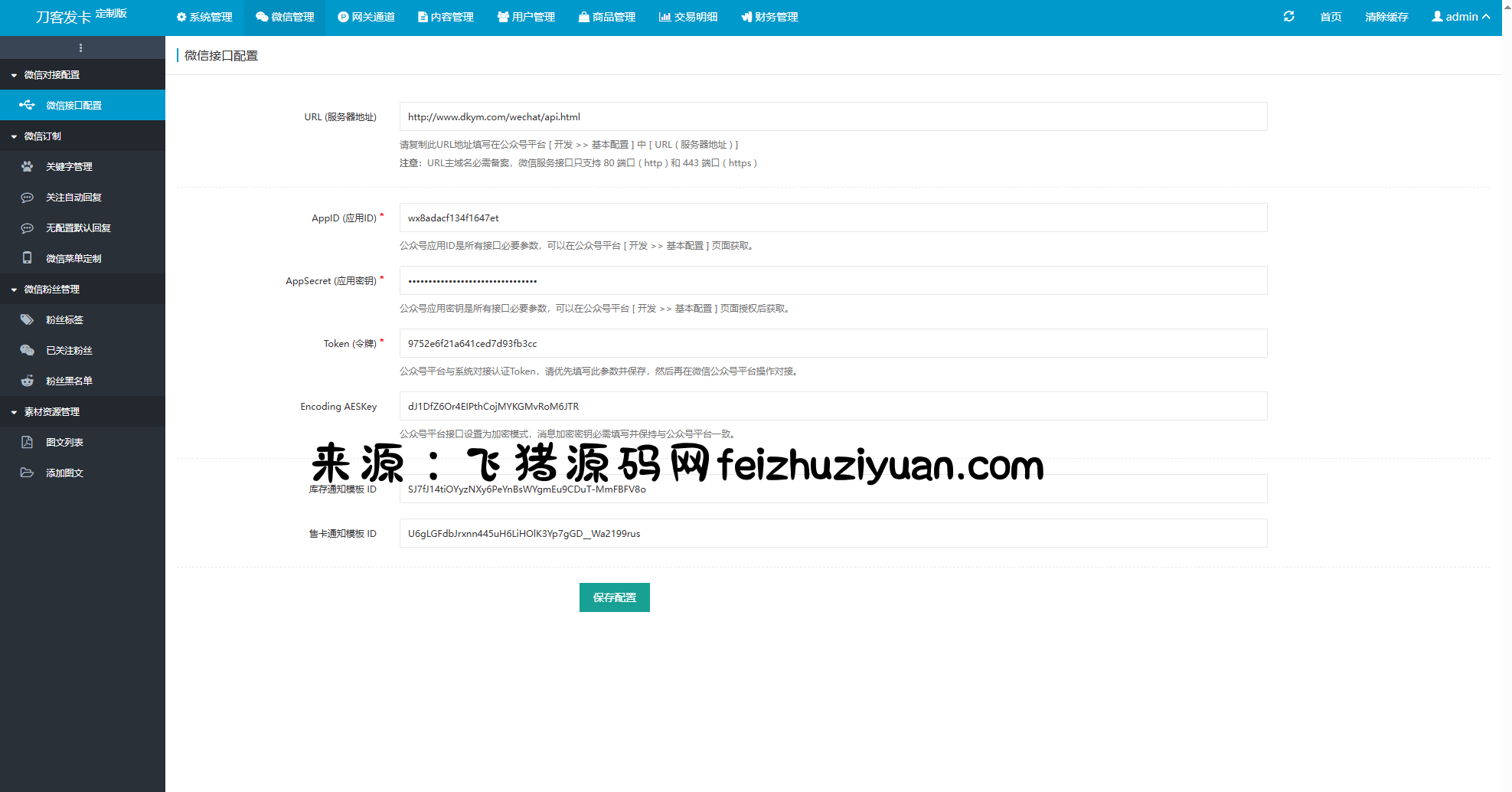
Task: Click the refresh icon in top bar
Action: click(1288, 17)
